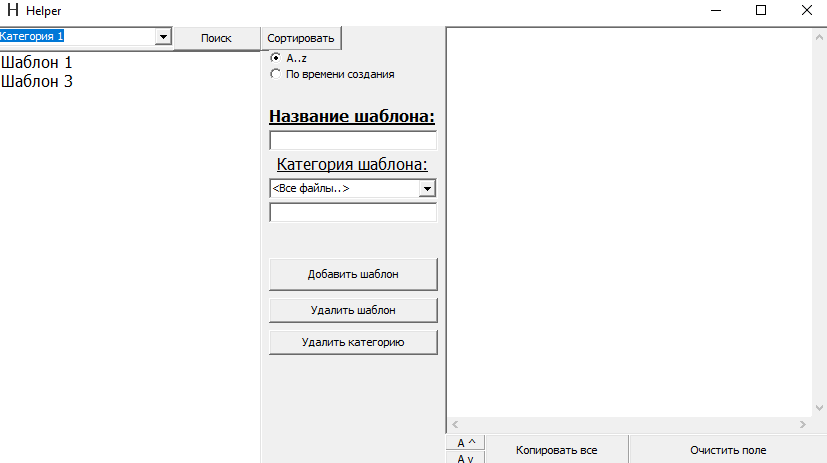Image resolution: width=827 pixels, height=463 pixels.
Task: Decrease font size with A v button
Action: tap(465, 457)
